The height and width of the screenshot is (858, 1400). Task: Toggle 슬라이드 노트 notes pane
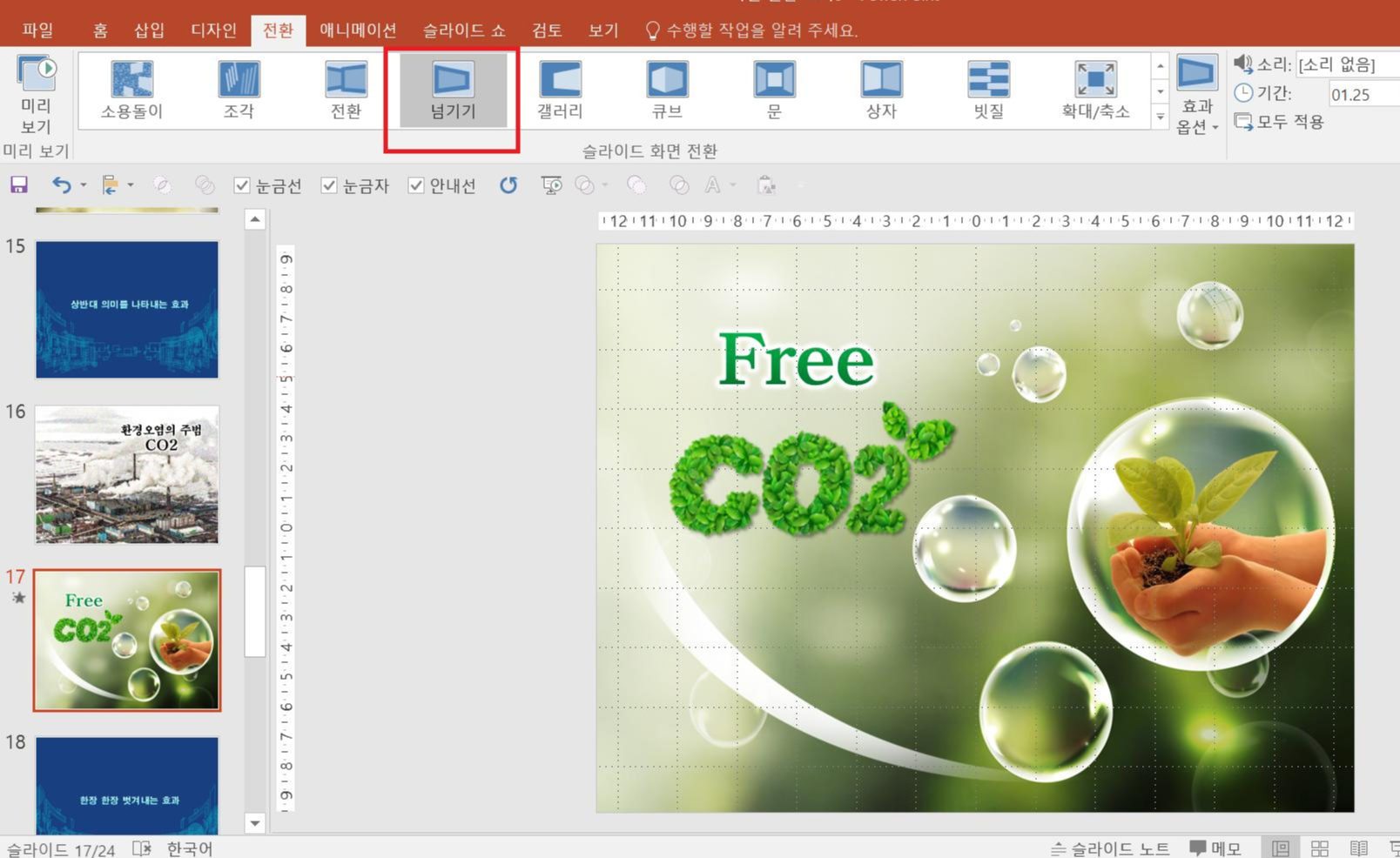pyautogui.click(x=1110, y=848)
